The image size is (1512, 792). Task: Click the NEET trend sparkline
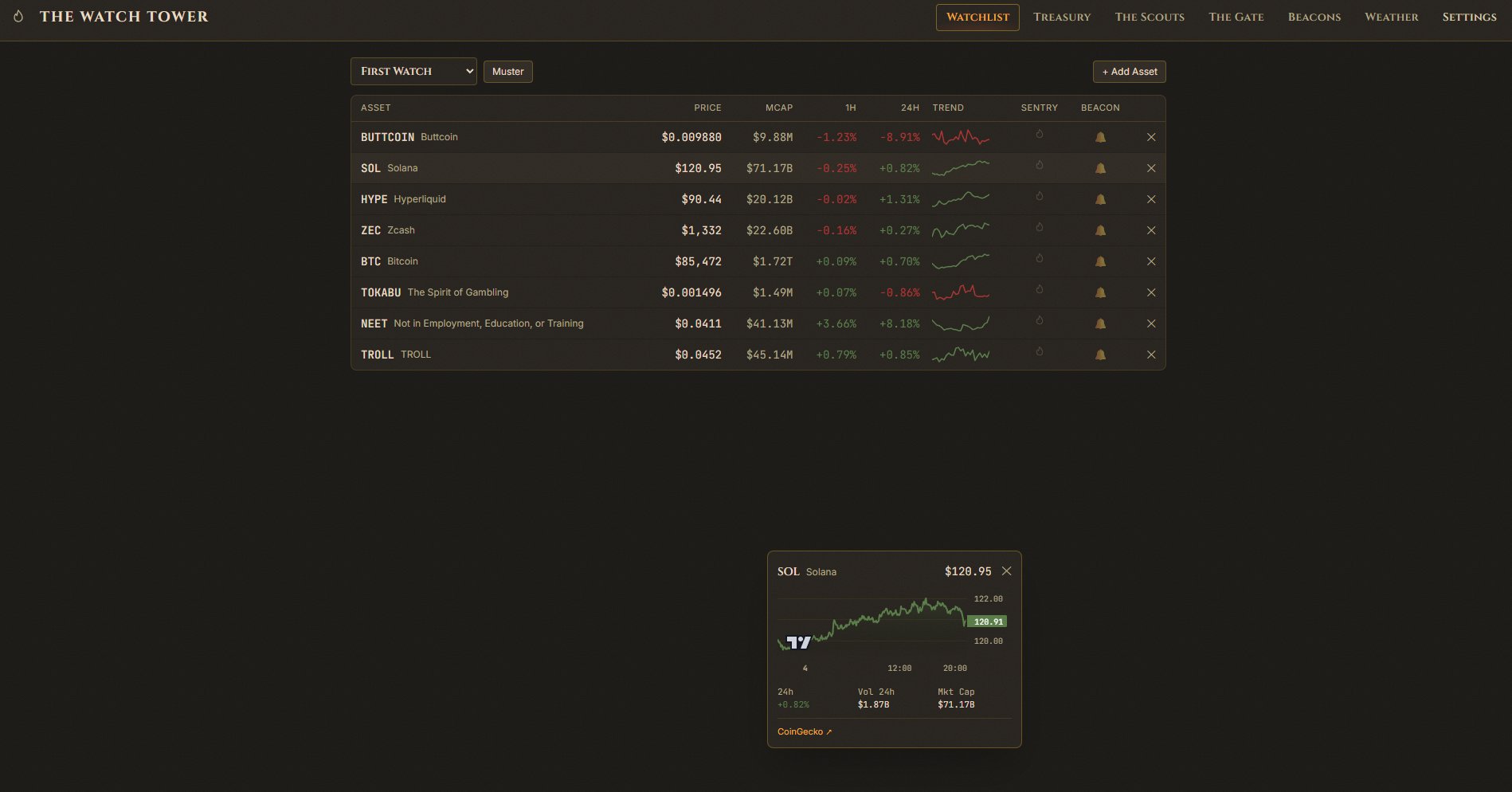[x=961, y=323]
